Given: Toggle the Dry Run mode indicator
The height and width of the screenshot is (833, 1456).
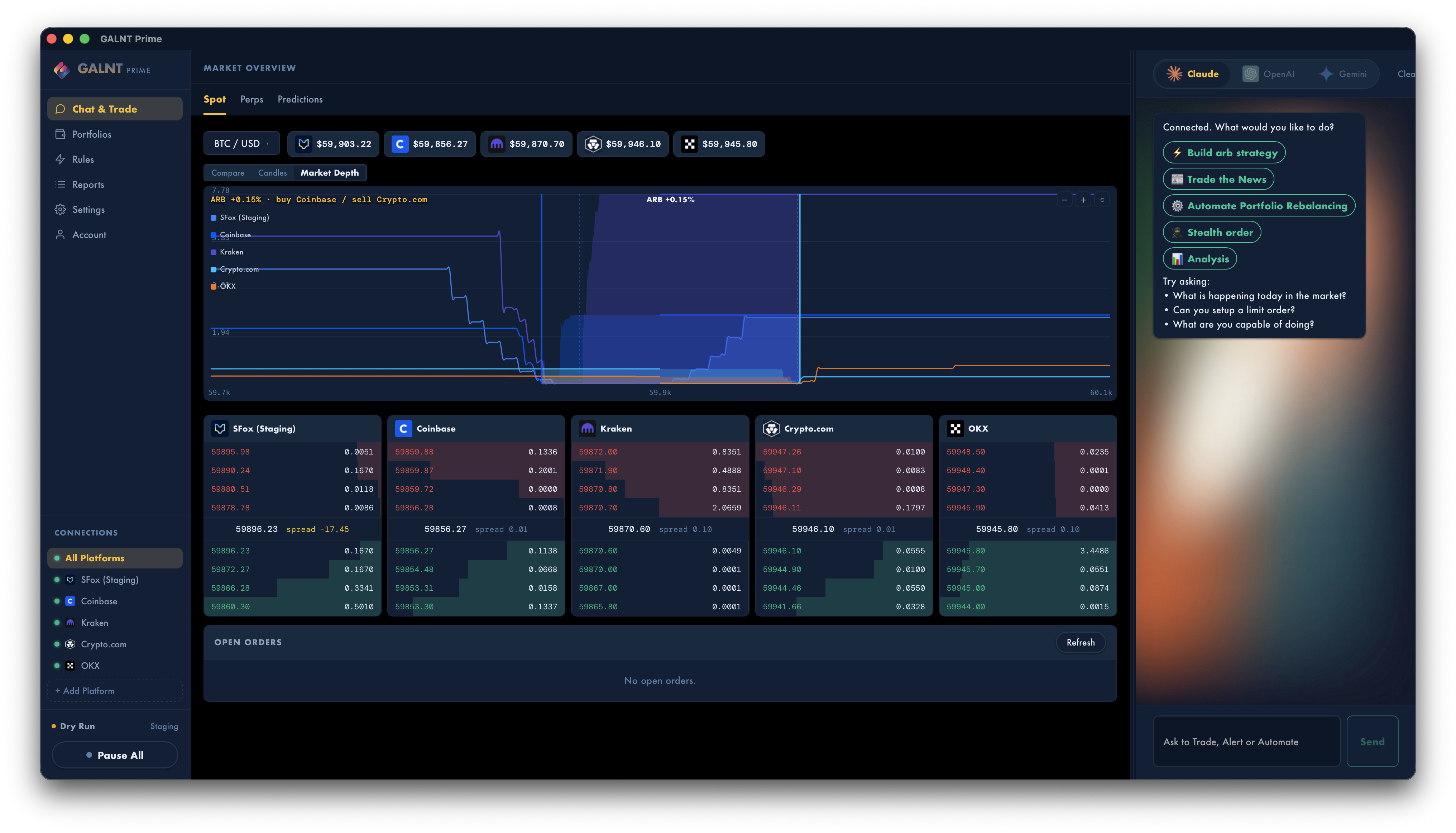Looking at the screenshot, I should point(73,726).
